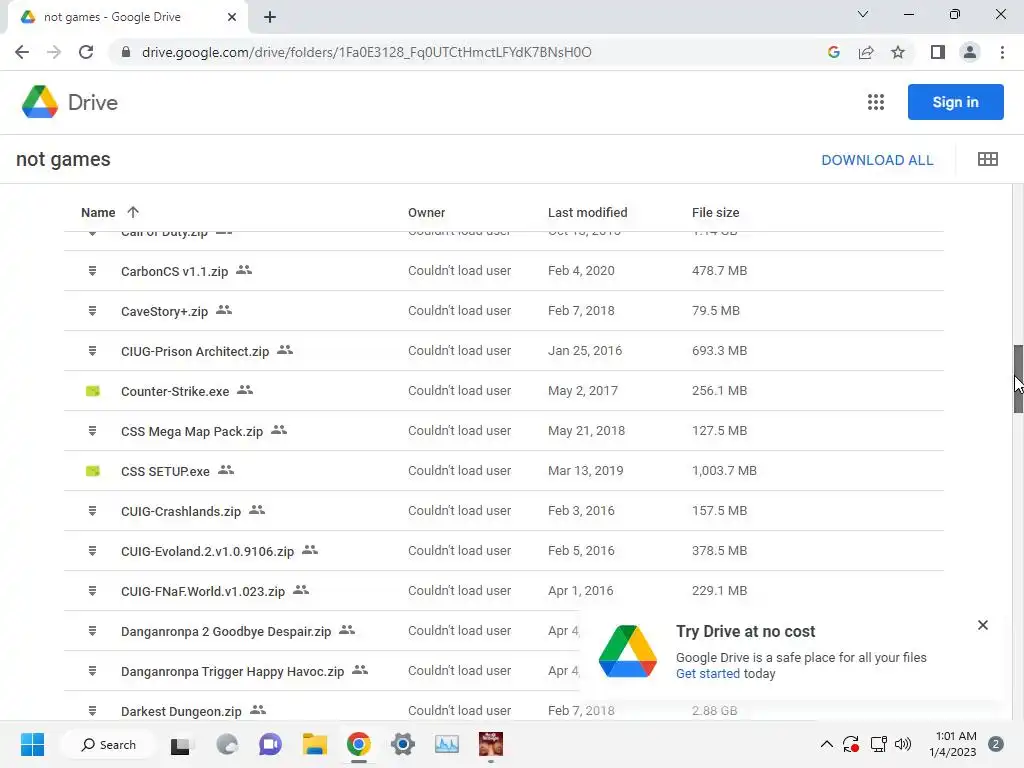Click the address bar URL

point(366,52)
